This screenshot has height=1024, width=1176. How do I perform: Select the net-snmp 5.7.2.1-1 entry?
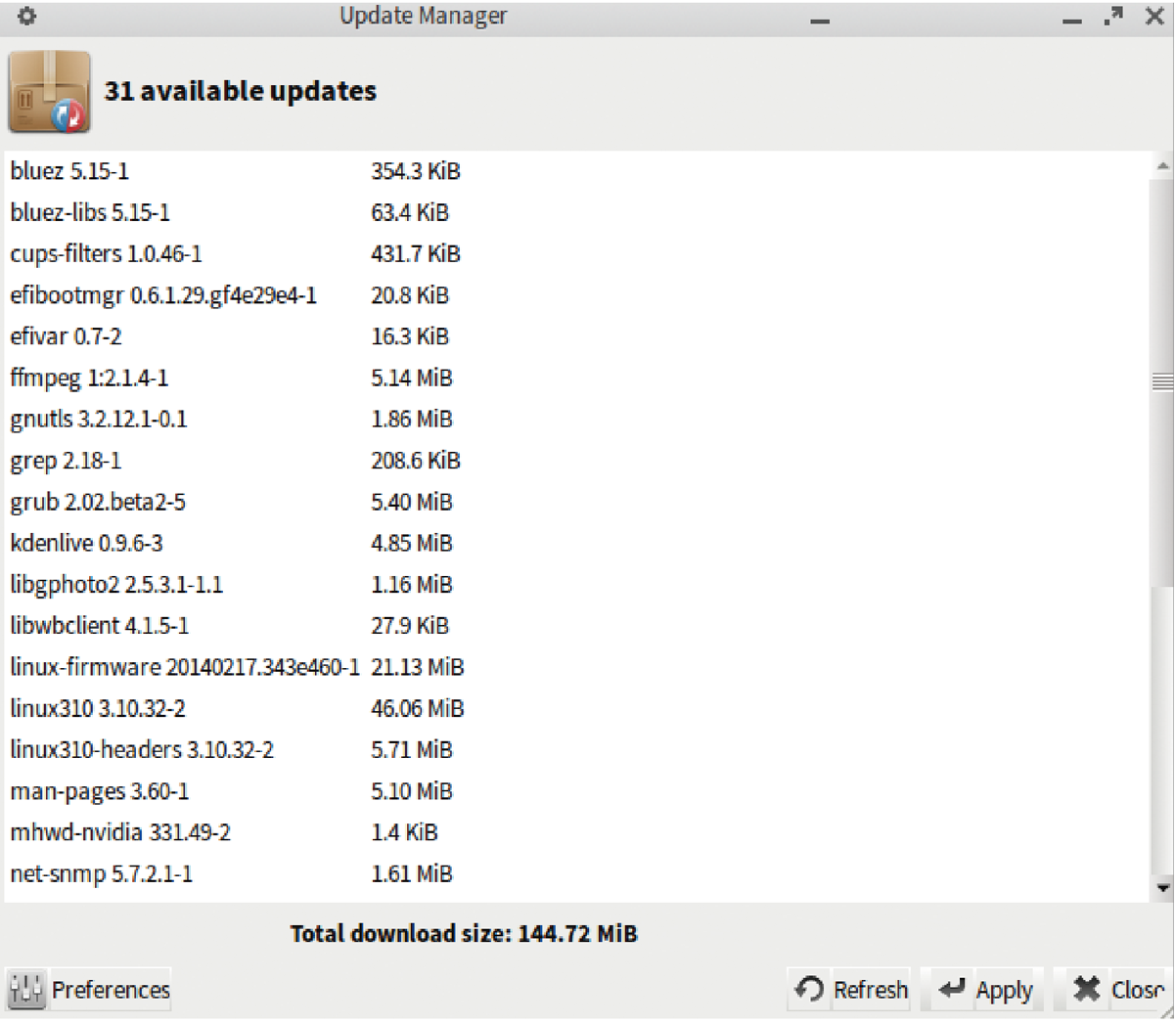[577, 873]
